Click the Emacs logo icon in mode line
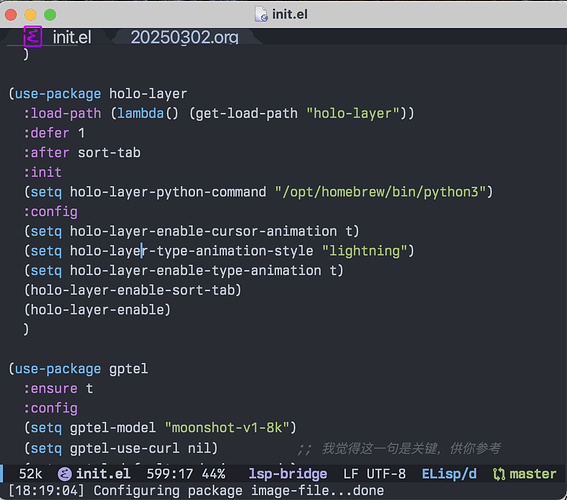This screenshot has height=500, width=567. pos(65,474)
